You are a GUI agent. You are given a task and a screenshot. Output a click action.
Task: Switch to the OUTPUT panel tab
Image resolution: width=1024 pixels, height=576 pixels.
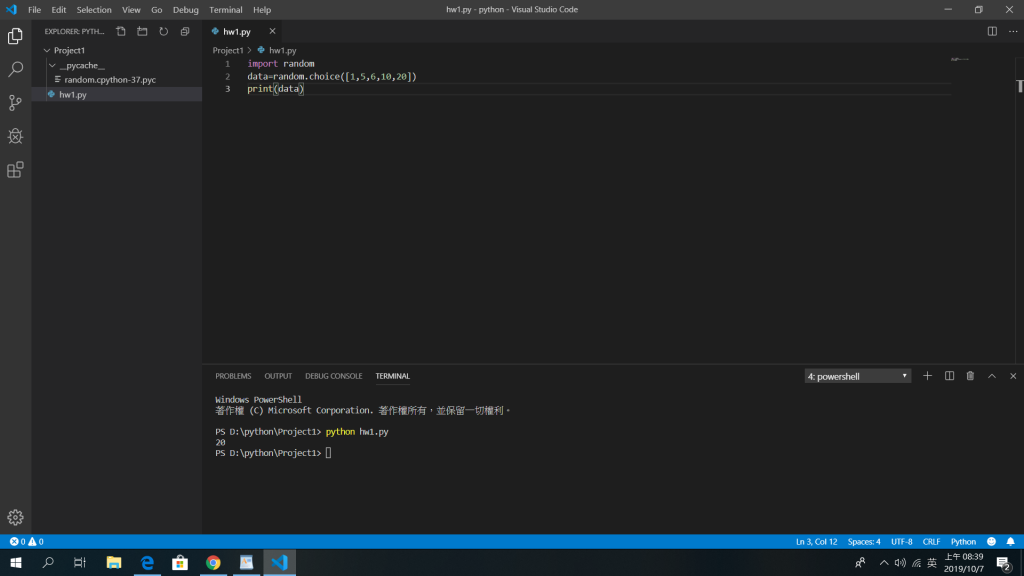pos(278,376)
